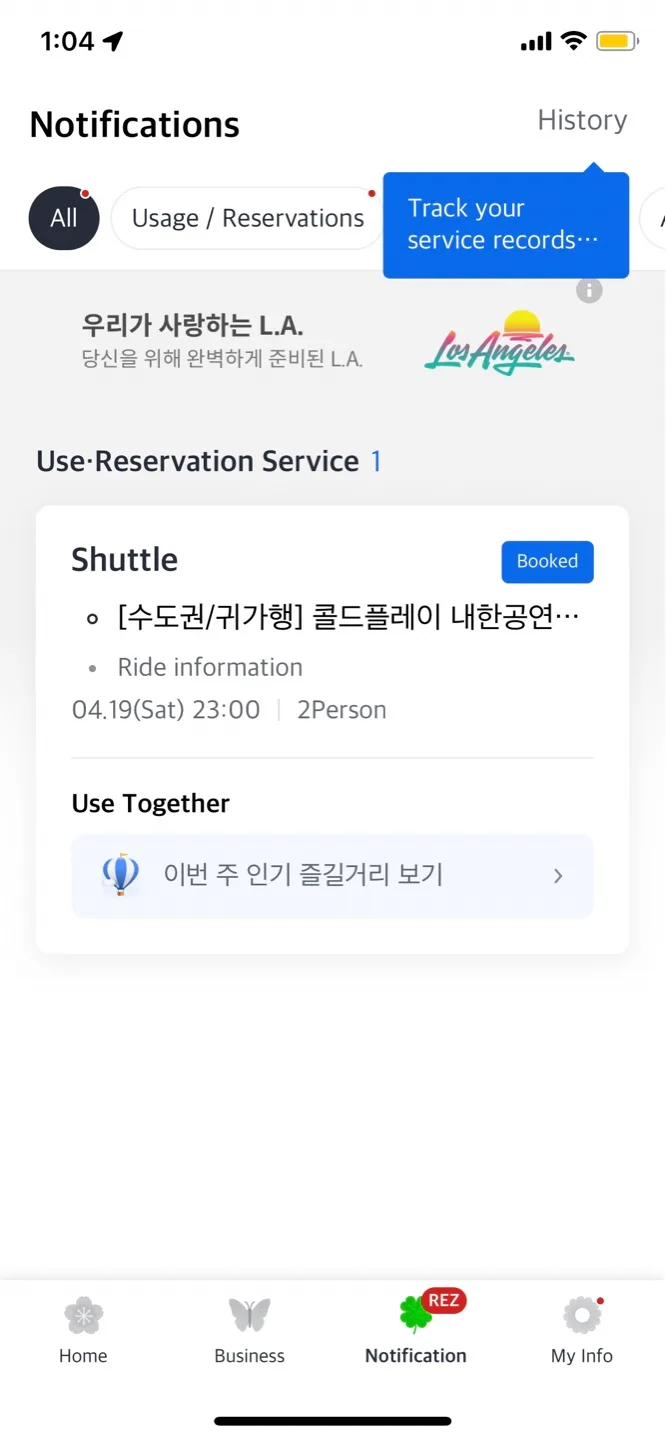Switch to the Notification tab label

[x=416, y=1356]
